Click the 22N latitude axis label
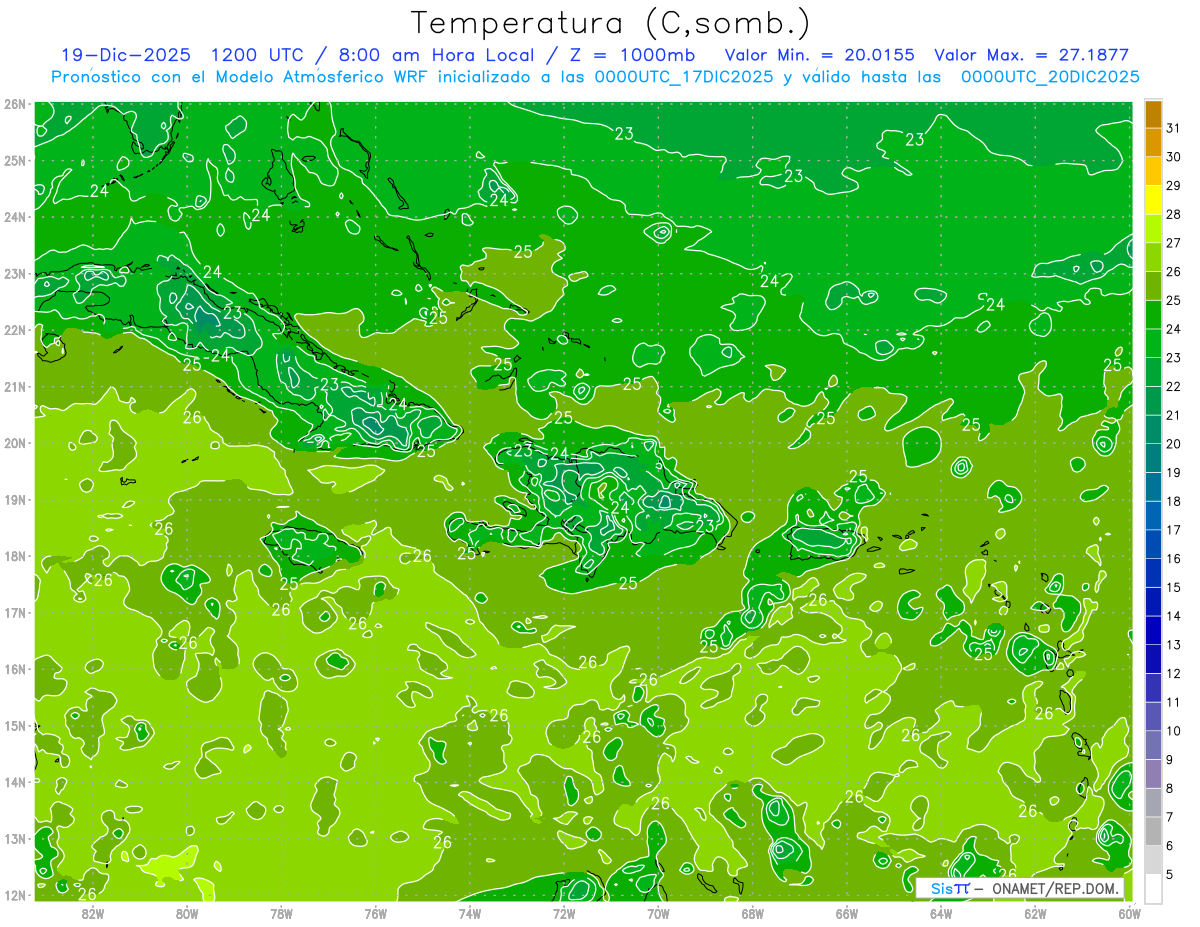 click(x=15, y=330)
